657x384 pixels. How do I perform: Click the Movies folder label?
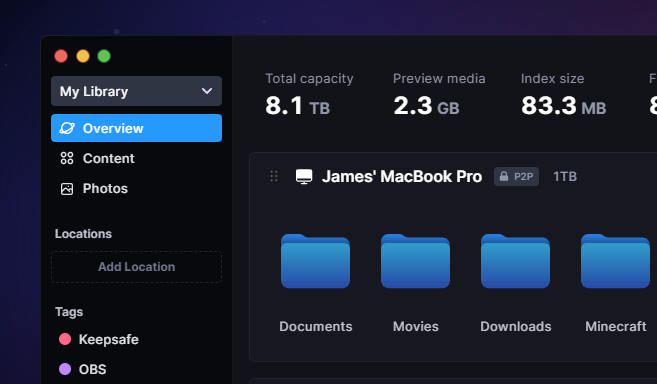coord(416,327)
